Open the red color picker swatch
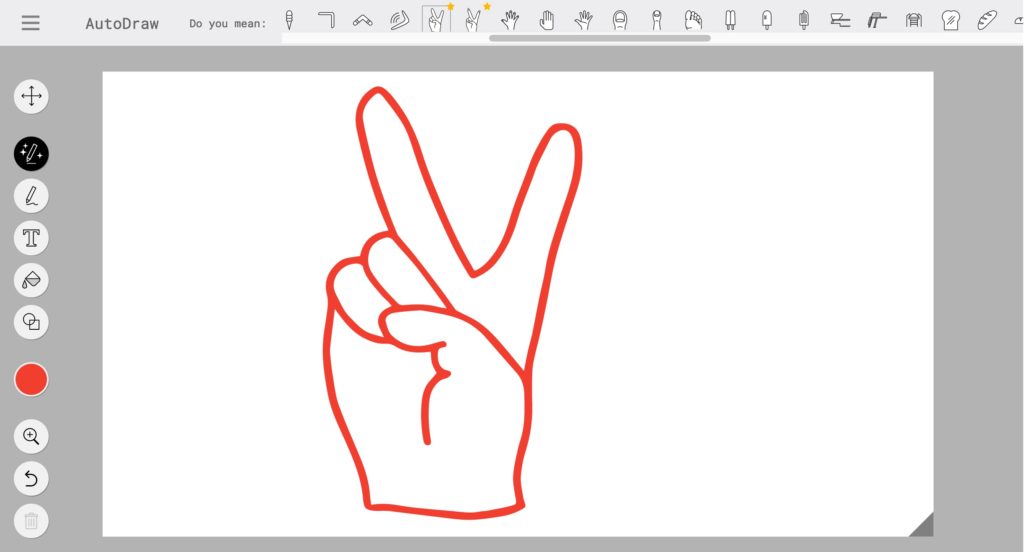 31,380
